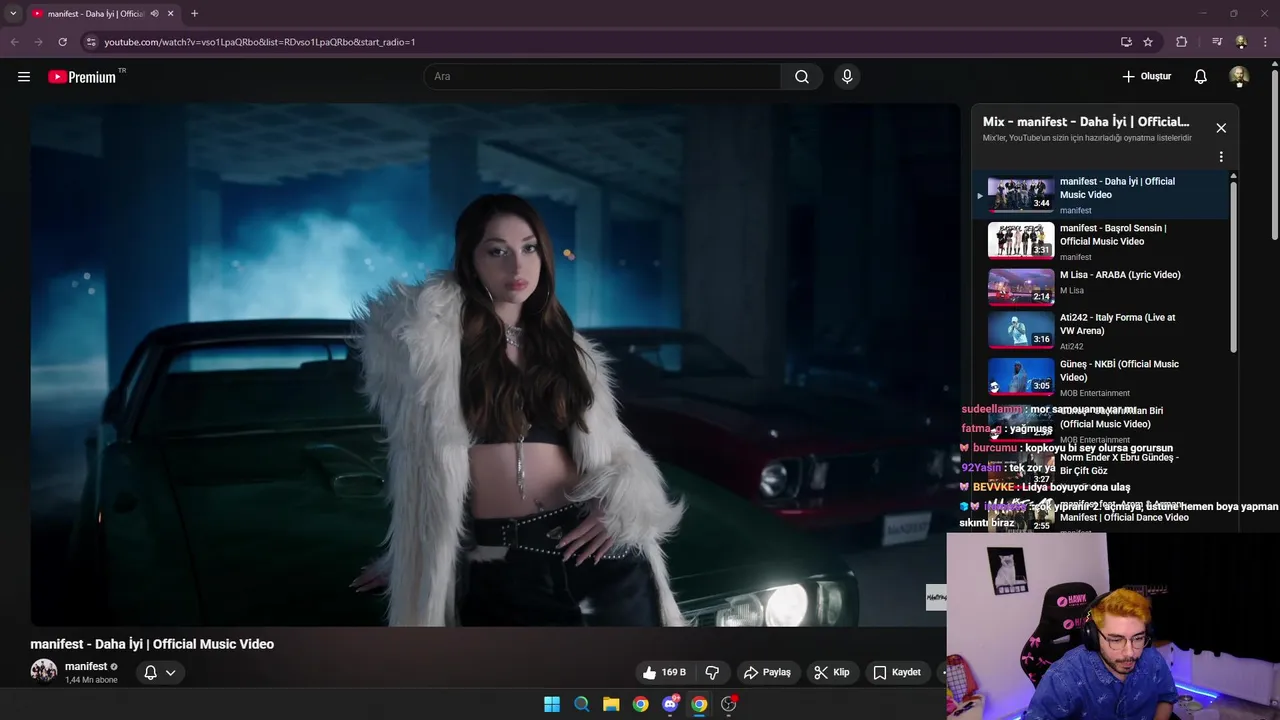Viewport: 1280px width, 720px height.
Task: Go forward in Chrome history
Action: (x=38, y=42)
